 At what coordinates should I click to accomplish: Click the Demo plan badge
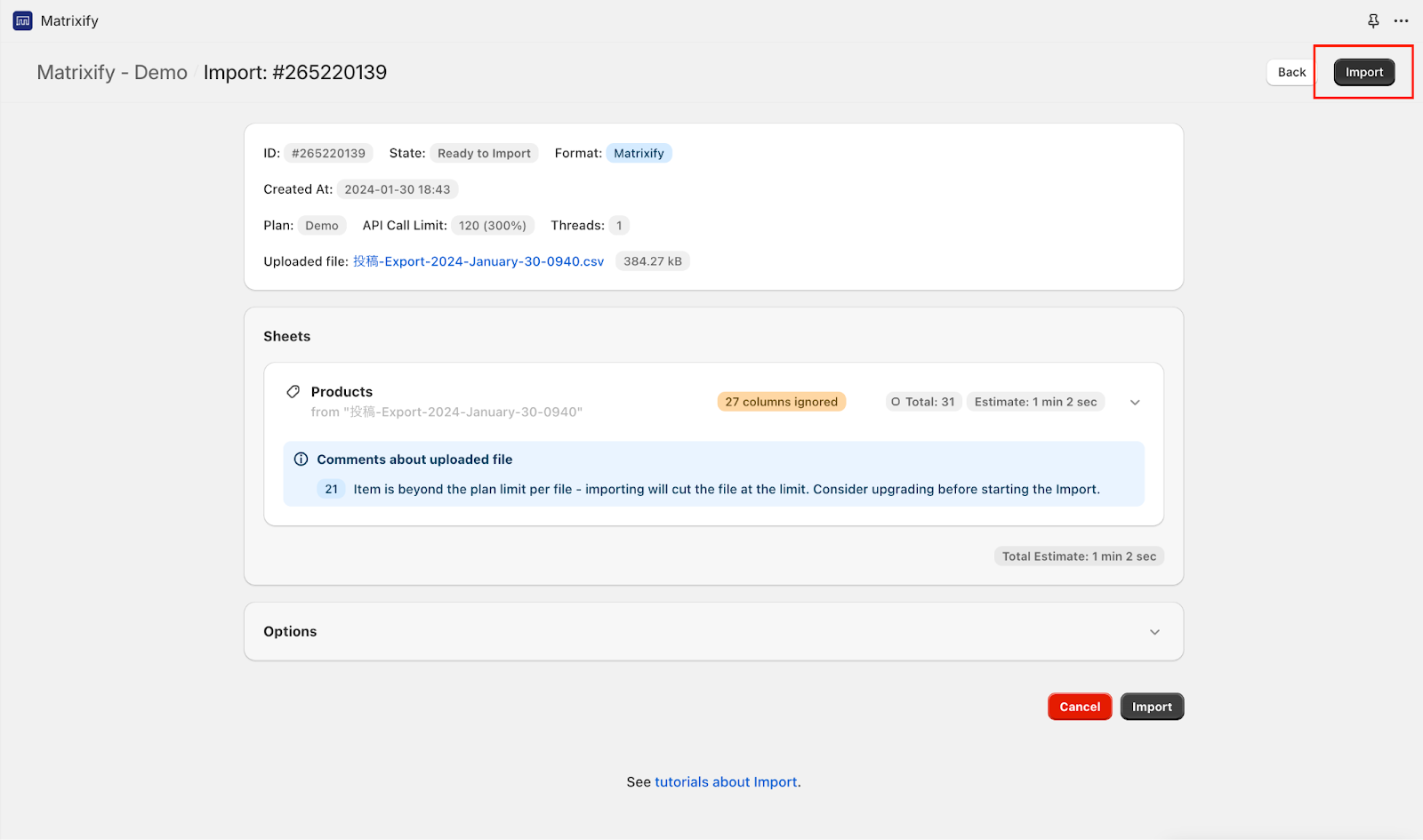(x=322, y=226)
